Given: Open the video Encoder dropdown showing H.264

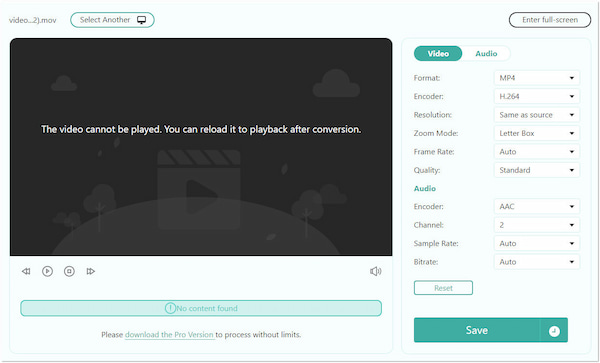Looking at the screenshot, I should coord(537,96).
